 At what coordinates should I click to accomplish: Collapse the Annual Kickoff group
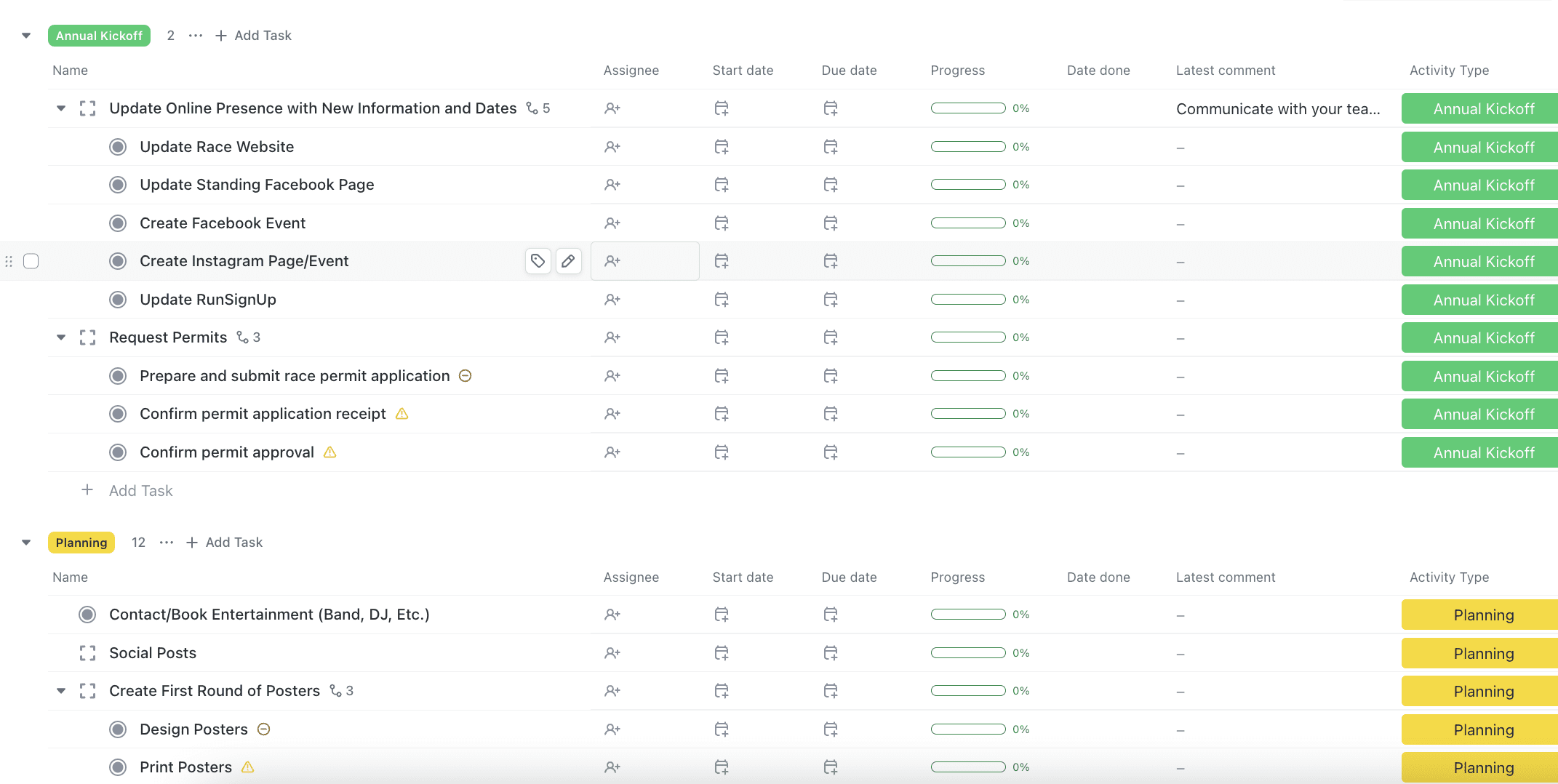click(x=25, y=35)
